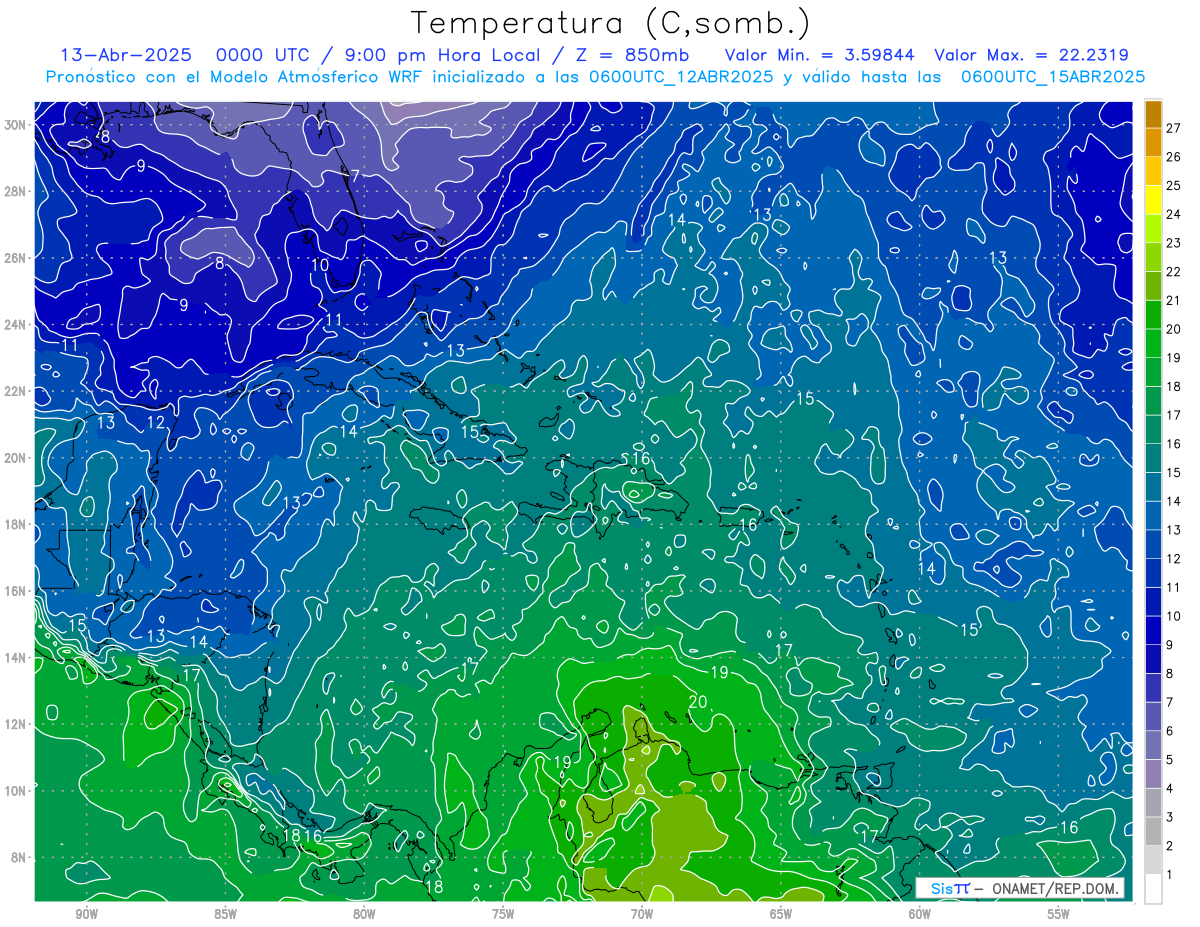Click 'Valor Max. = 22.2319' text

pos(1031,55)
